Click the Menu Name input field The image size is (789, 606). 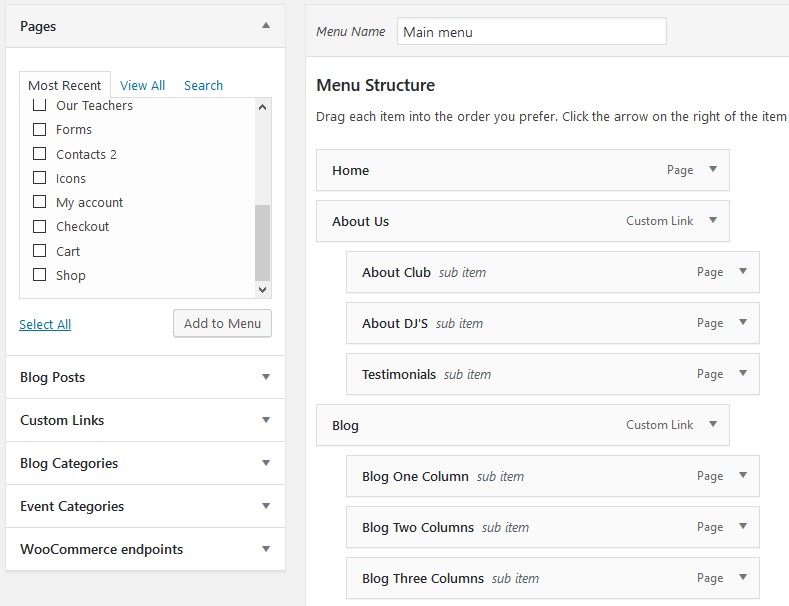click(x=532, y=31)
